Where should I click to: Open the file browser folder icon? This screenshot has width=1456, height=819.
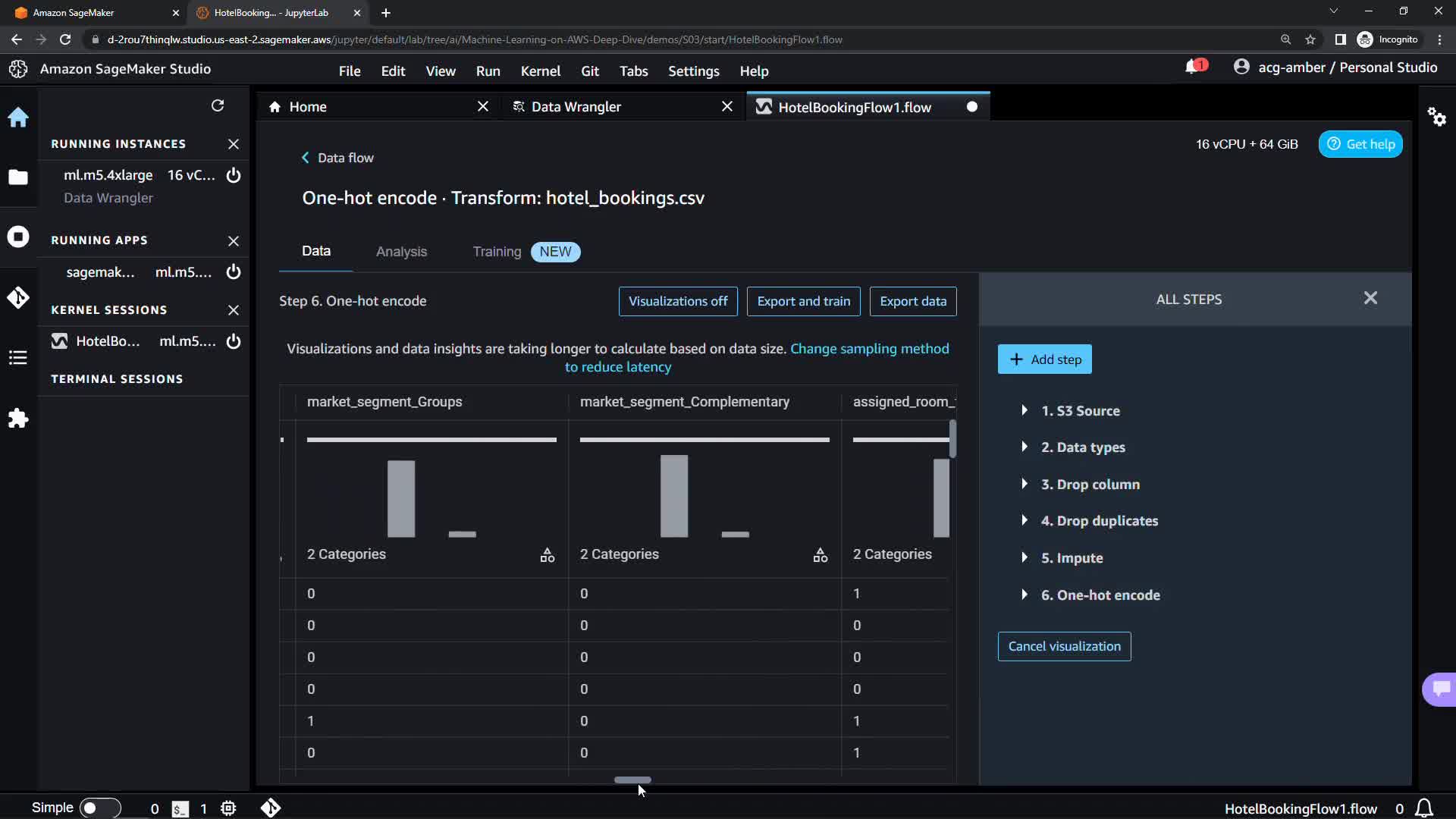(18, 177)
